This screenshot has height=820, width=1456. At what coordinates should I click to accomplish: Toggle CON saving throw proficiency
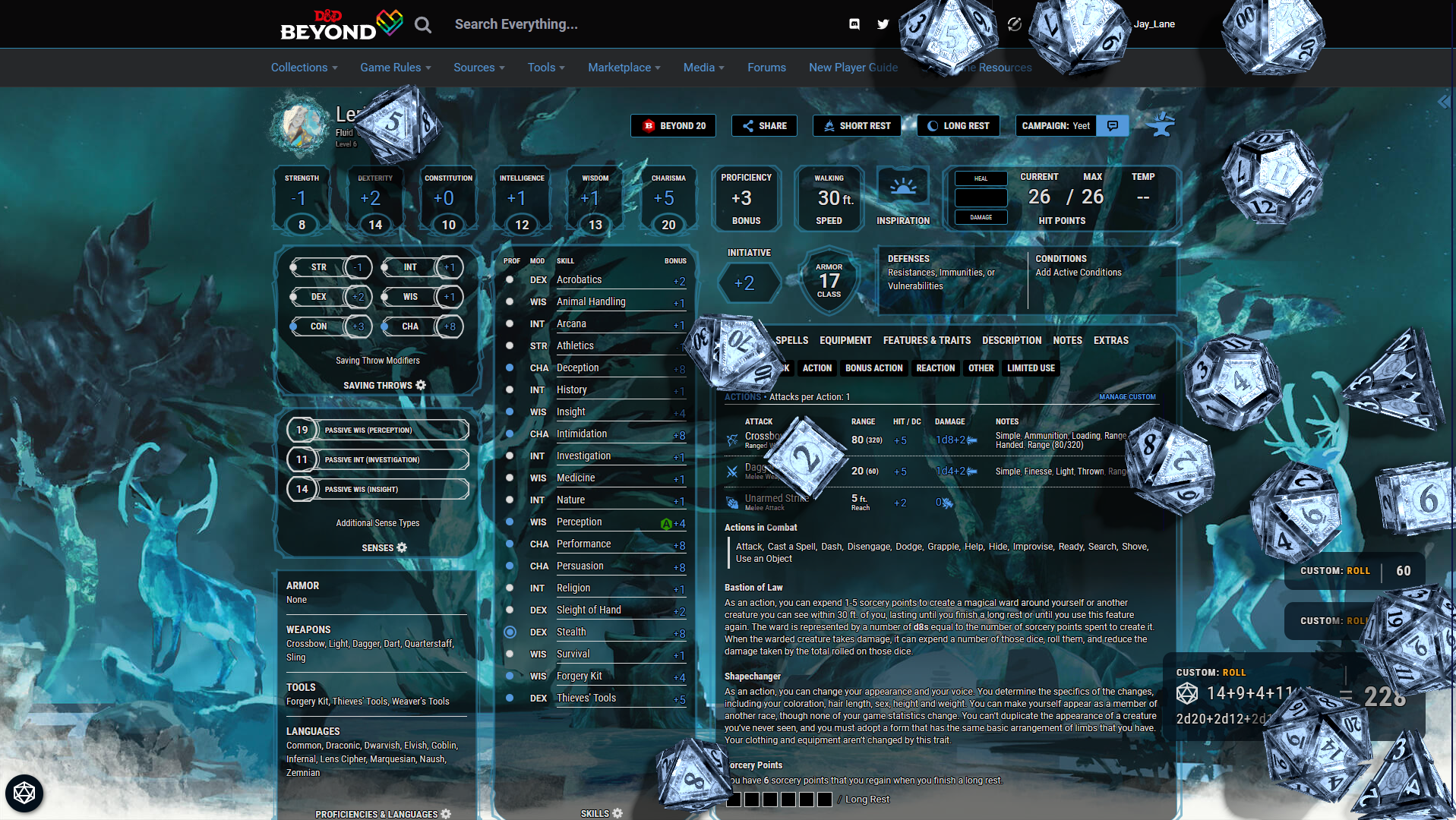(x=293, y=326)
